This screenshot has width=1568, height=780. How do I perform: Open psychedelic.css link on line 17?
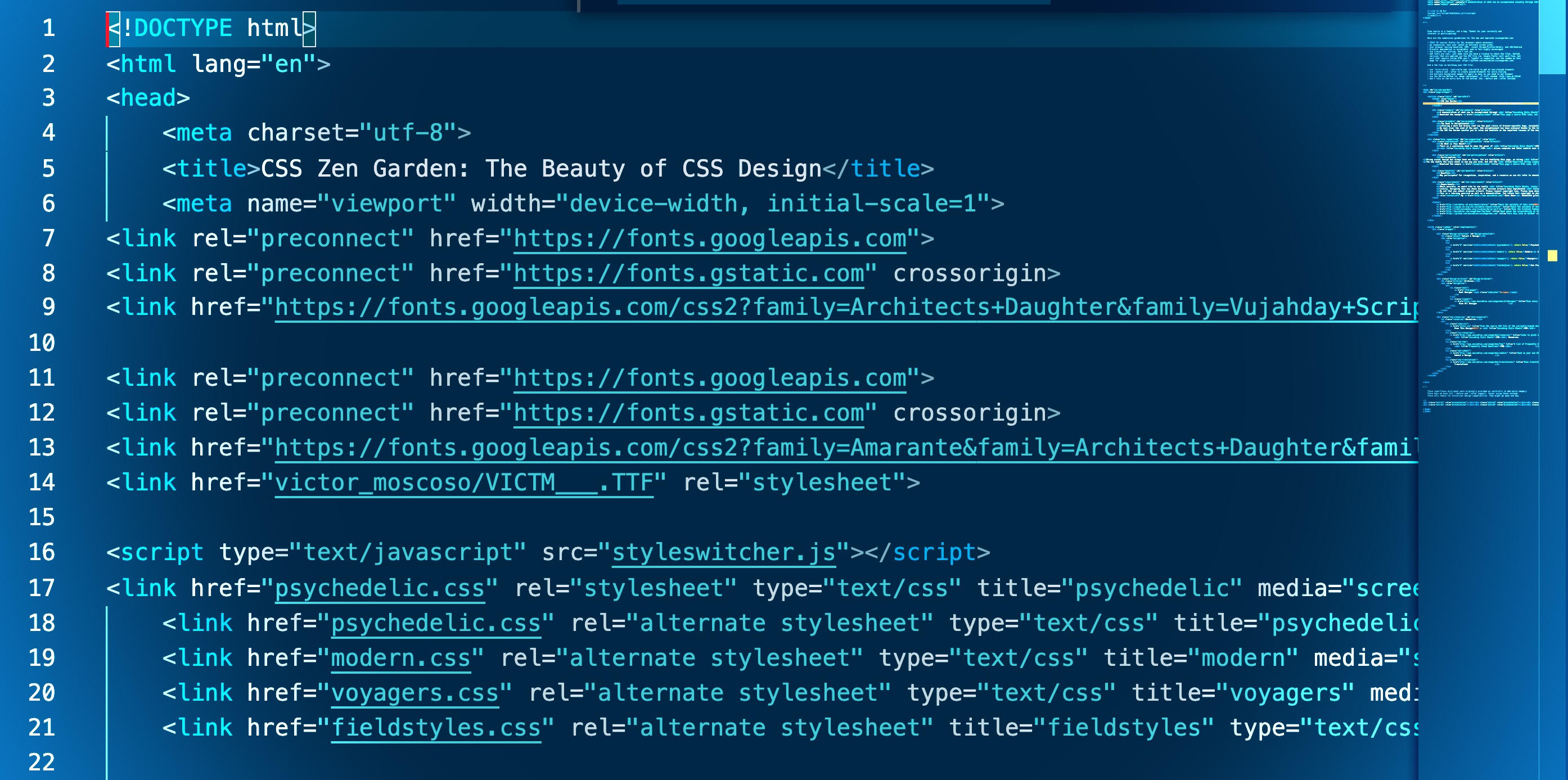pyautogui.click(x=380, y=588)
